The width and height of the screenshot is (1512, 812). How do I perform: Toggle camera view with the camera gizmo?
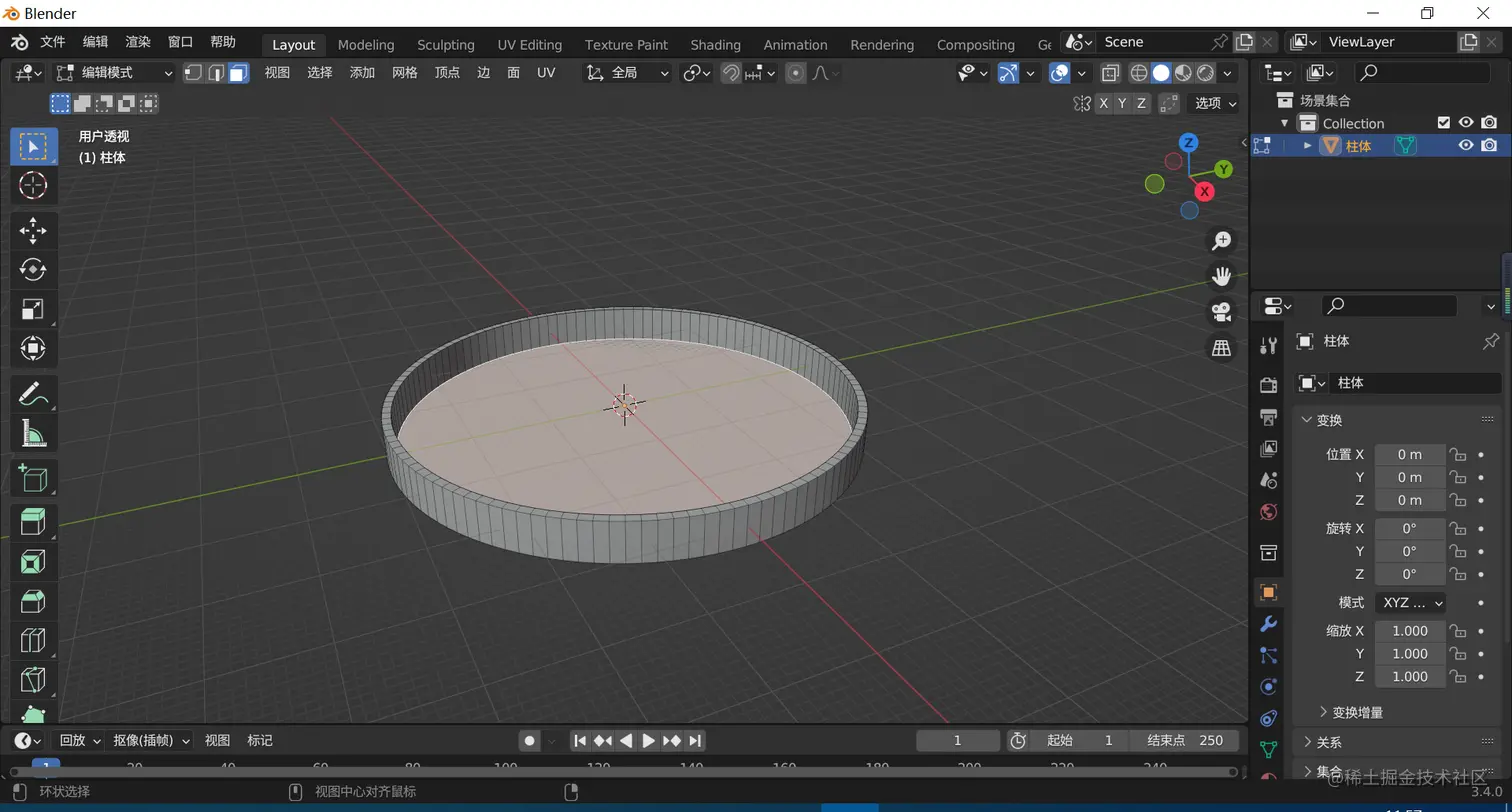(1221, 312)
